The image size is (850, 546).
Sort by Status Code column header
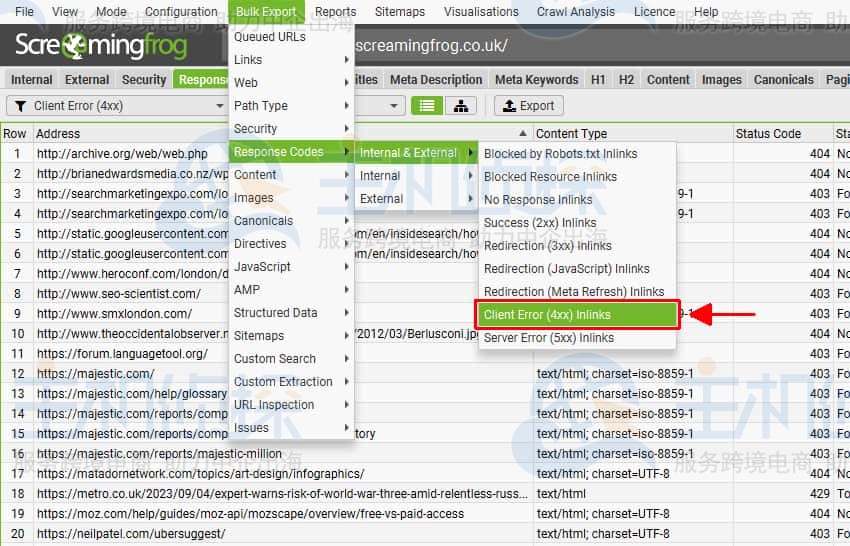tap(768, 134)
